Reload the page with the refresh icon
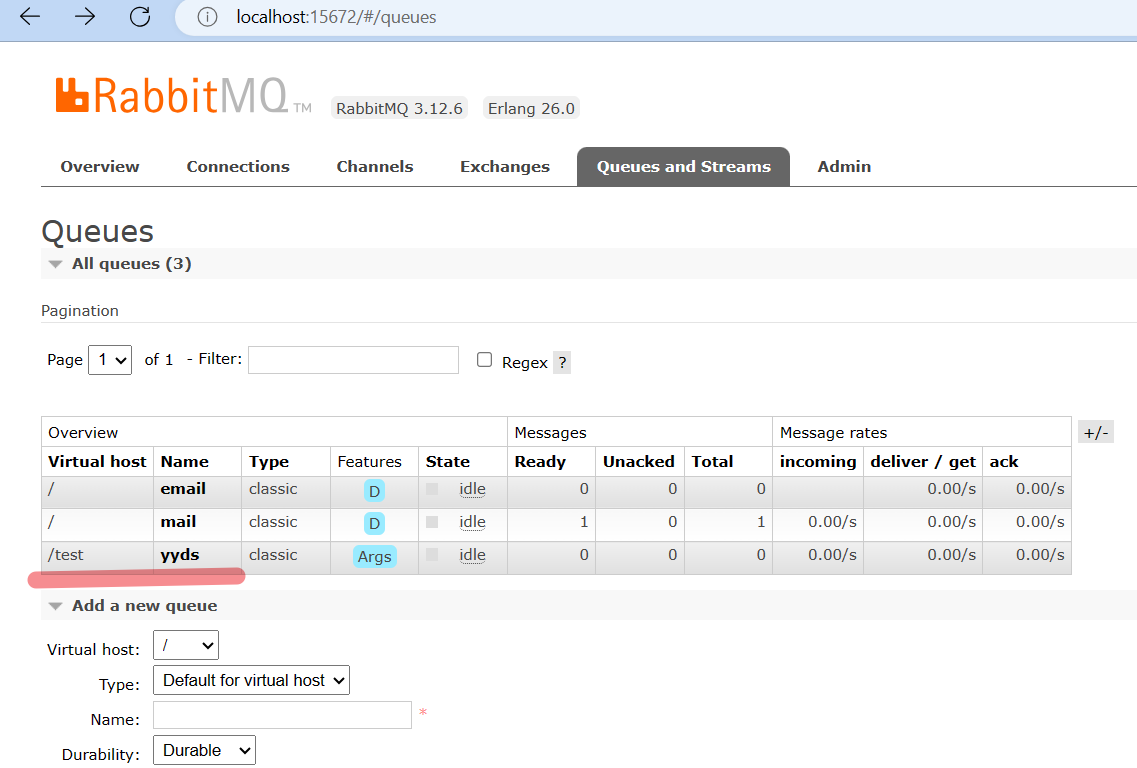 tap(140, 17)
